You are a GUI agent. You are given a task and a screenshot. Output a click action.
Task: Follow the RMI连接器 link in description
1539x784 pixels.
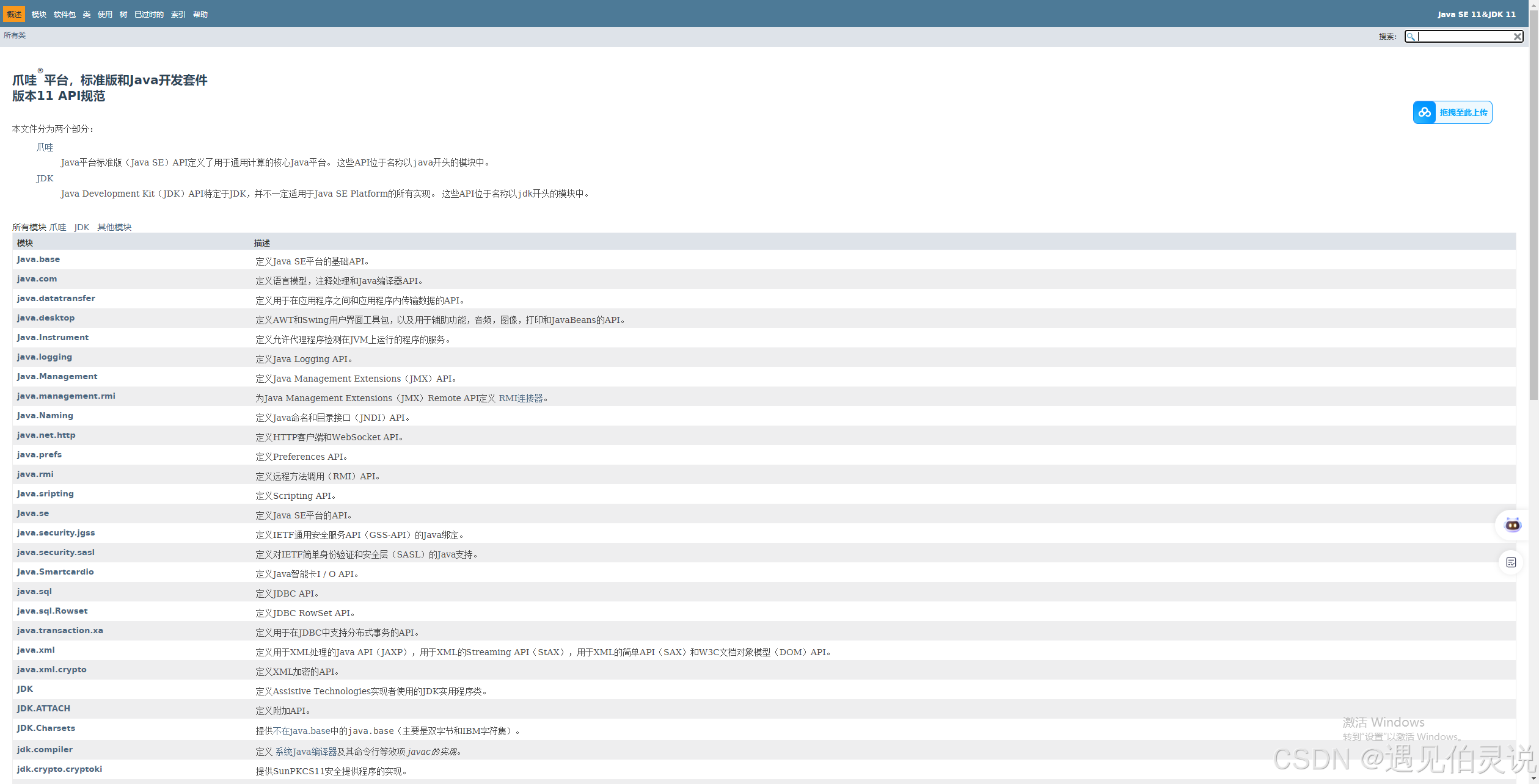pyautogui.click(x=521, y=398)
